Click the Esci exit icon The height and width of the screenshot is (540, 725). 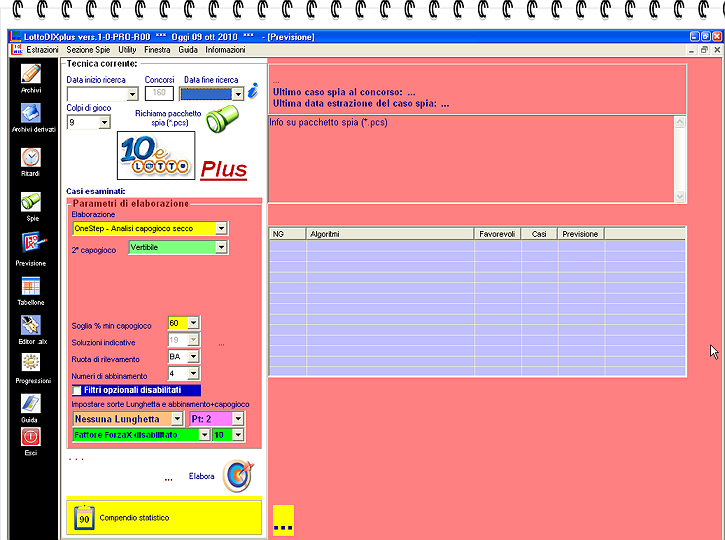(x=31, y=437)
